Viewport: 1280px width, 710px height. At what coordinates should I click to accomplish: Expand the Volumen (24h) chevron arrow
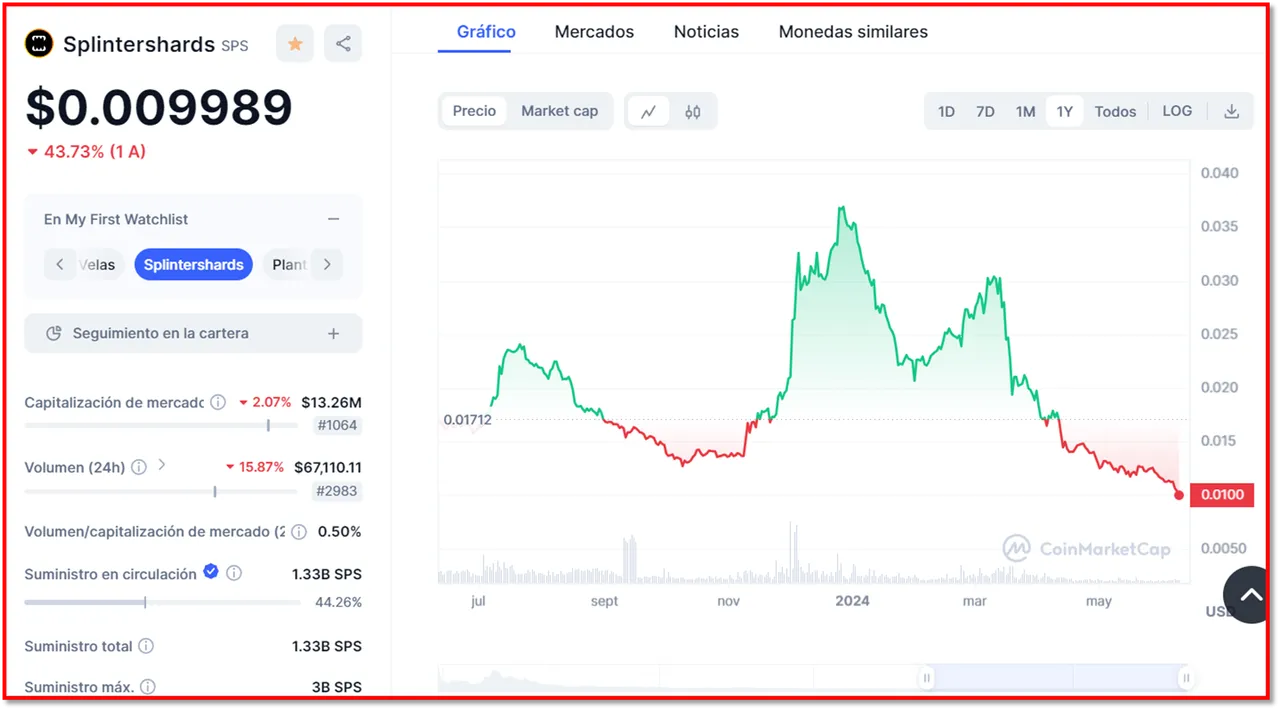pyautogui.click(x=162, y=466)
